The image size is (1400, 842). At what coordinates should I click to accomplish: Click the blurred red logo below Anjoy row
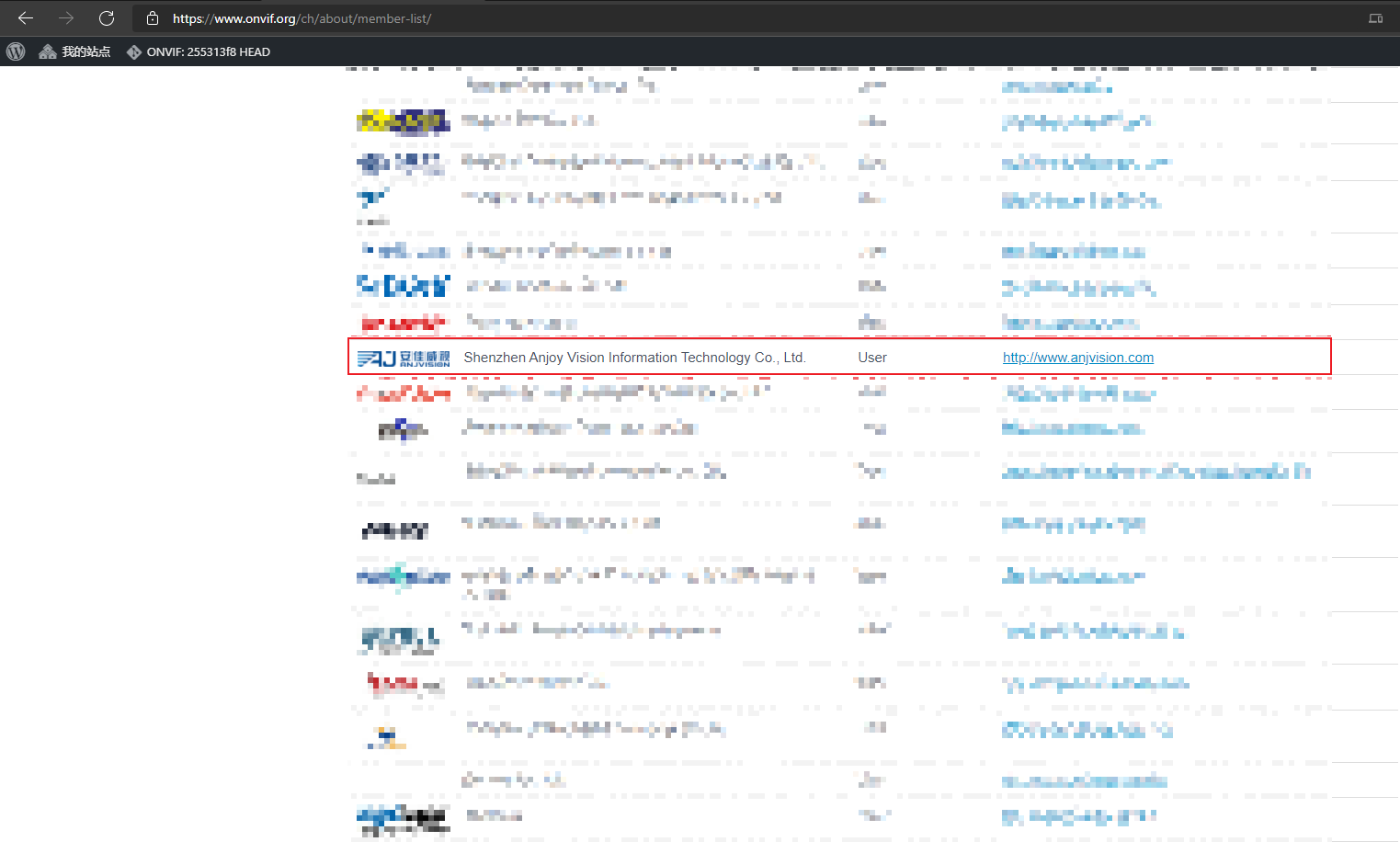(x=404, y=393)
